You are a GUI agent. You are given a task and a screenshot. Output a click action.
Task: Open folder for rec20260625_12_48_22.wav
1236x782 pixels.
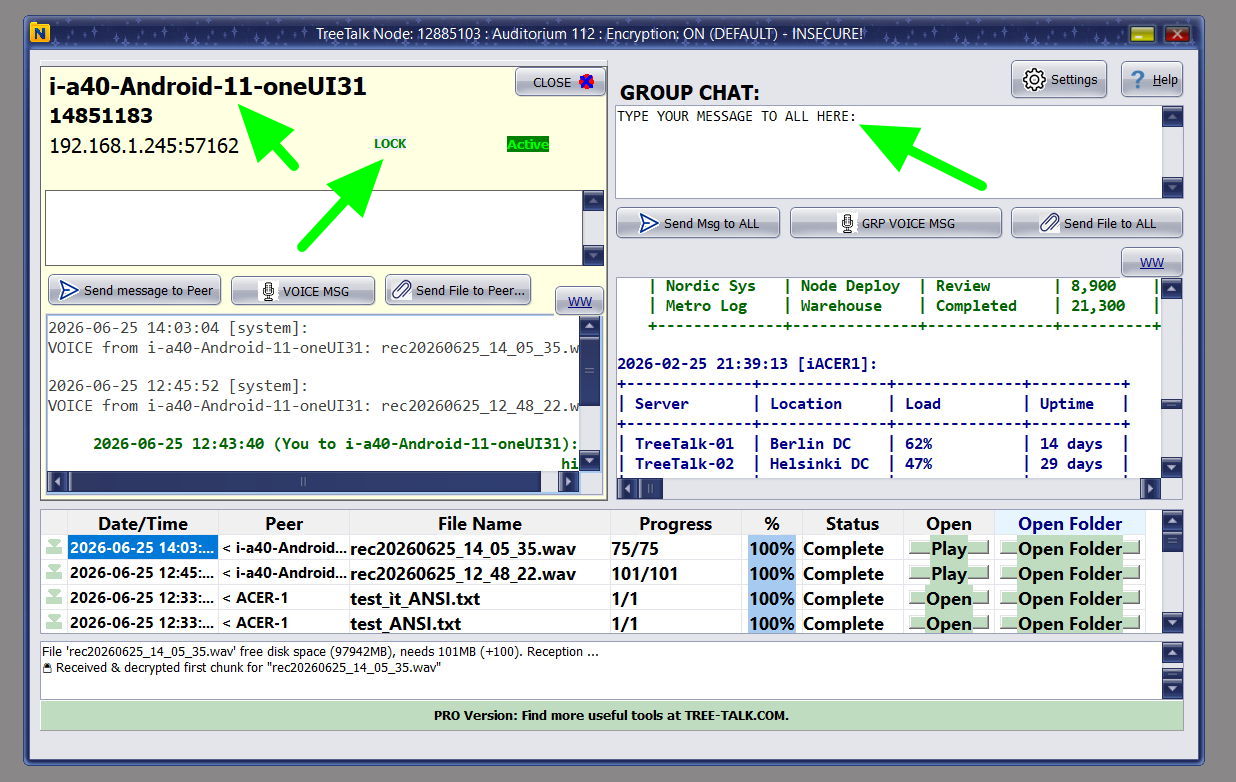pos(1069,573)
